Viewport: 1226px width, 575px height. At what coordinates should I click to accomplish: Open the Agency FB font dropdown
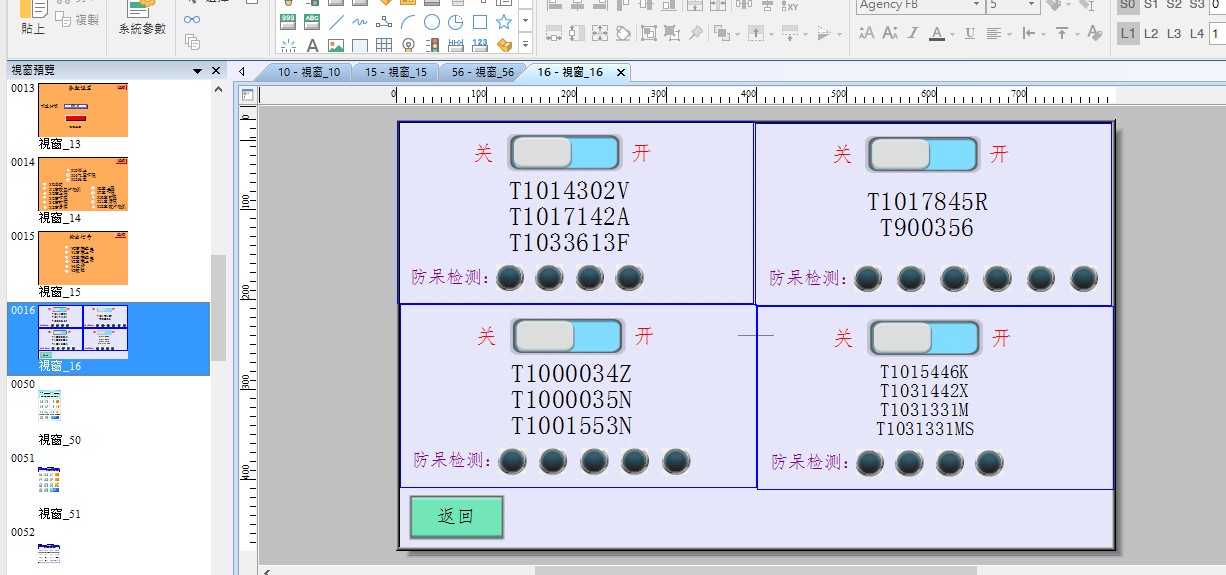tap(976, 6)
